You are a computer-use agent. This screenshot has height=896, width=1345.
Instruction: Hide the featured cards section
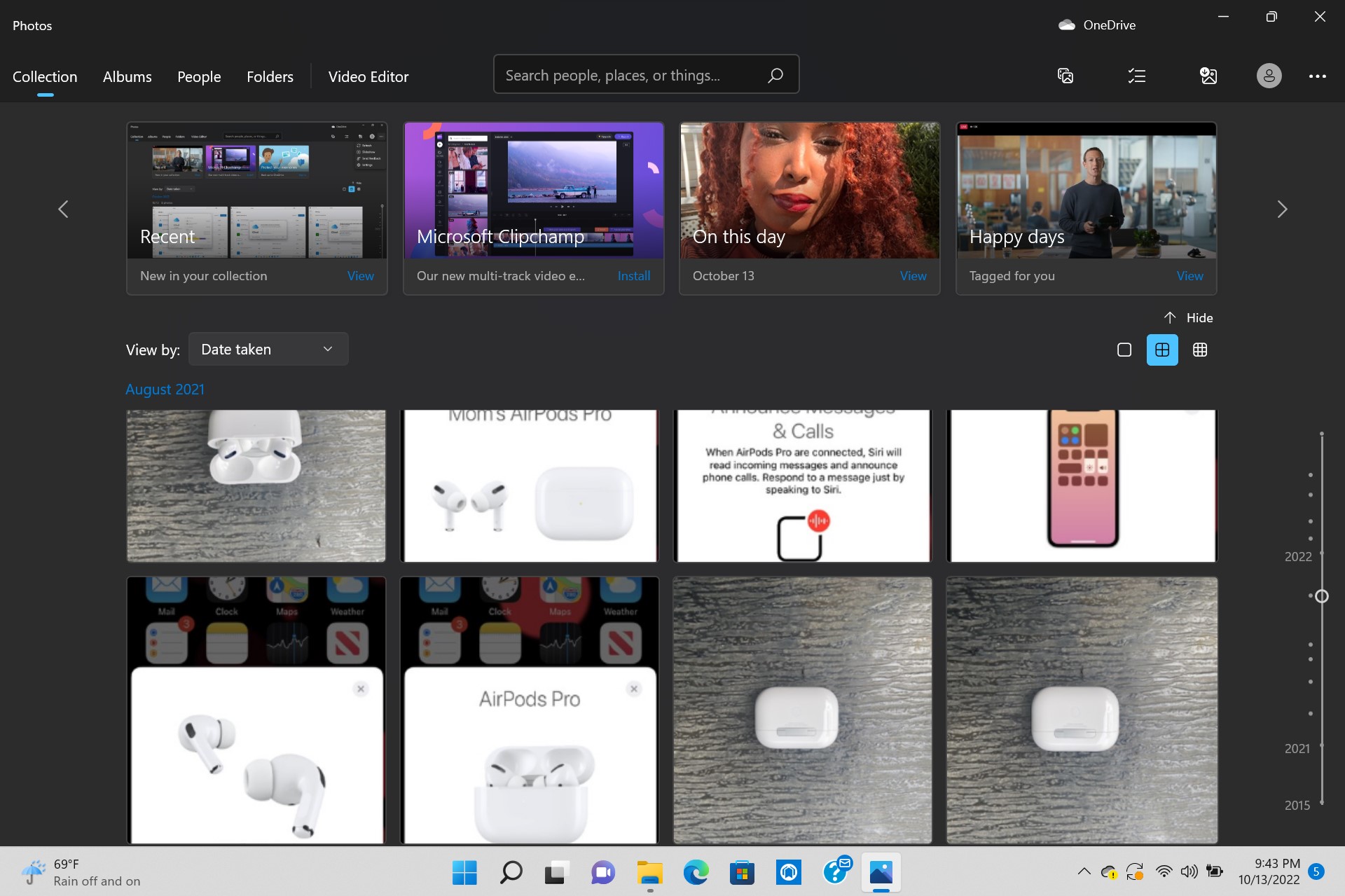pos(1188,318)
